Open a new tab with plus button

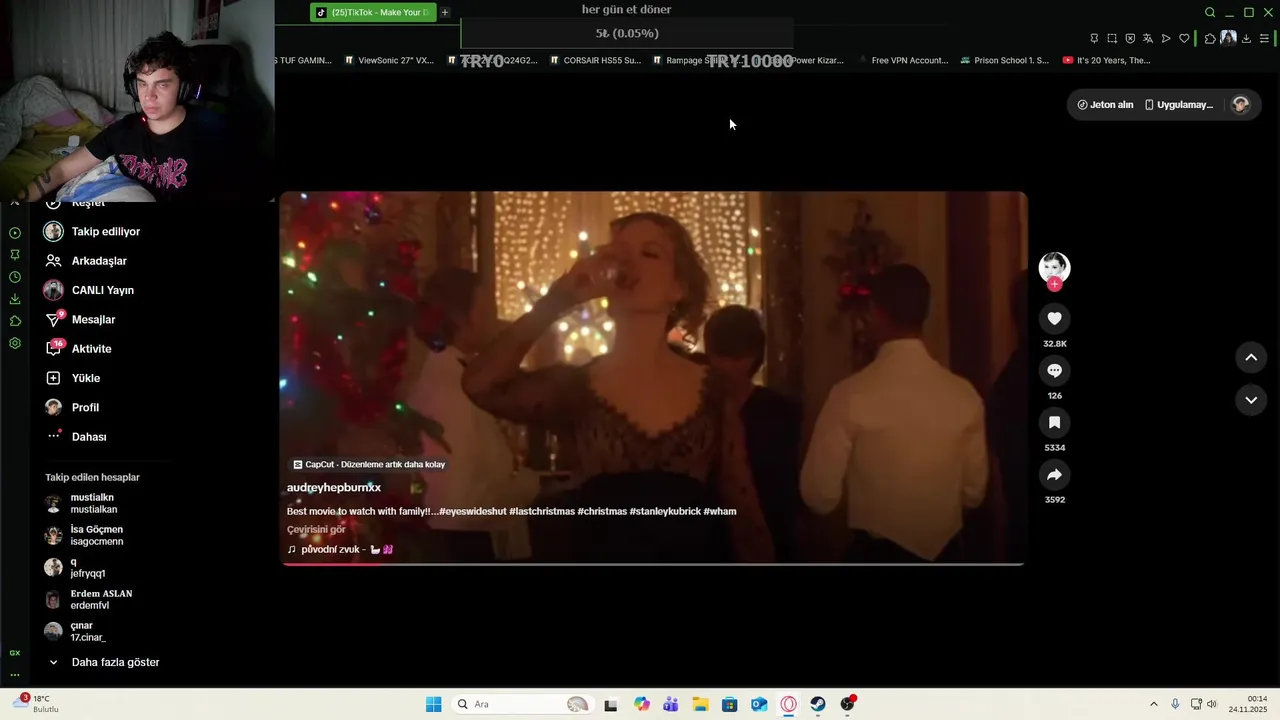445,12
